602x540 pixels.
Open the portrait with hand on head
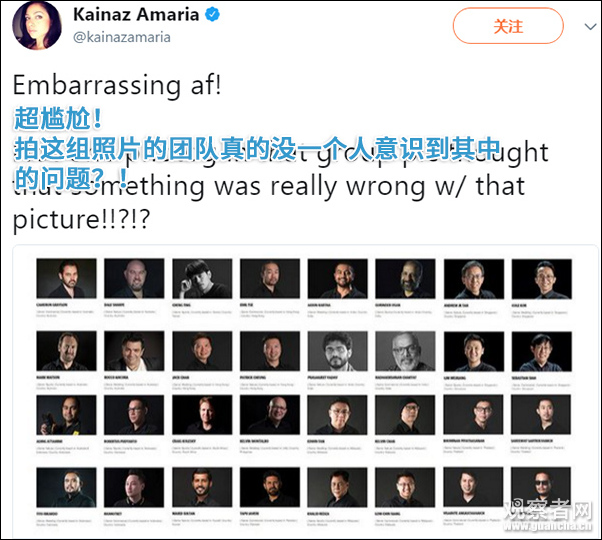pyautogui.click(x=202, y=279)
